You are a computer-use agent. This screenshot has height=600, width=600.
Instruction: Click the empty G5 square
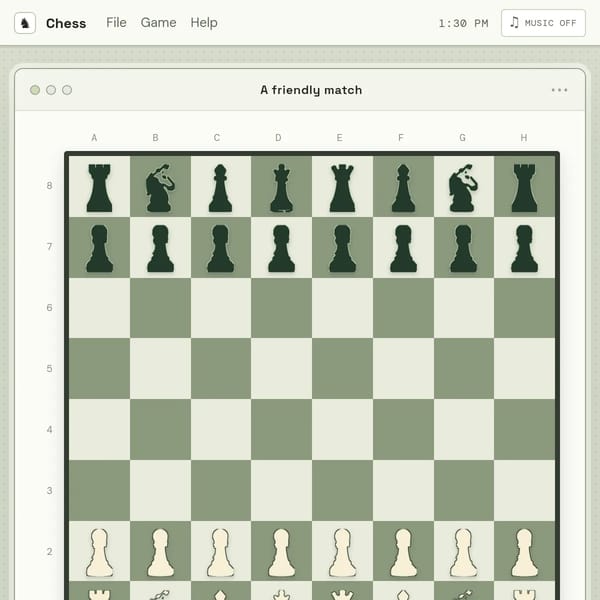pos(463,368)
